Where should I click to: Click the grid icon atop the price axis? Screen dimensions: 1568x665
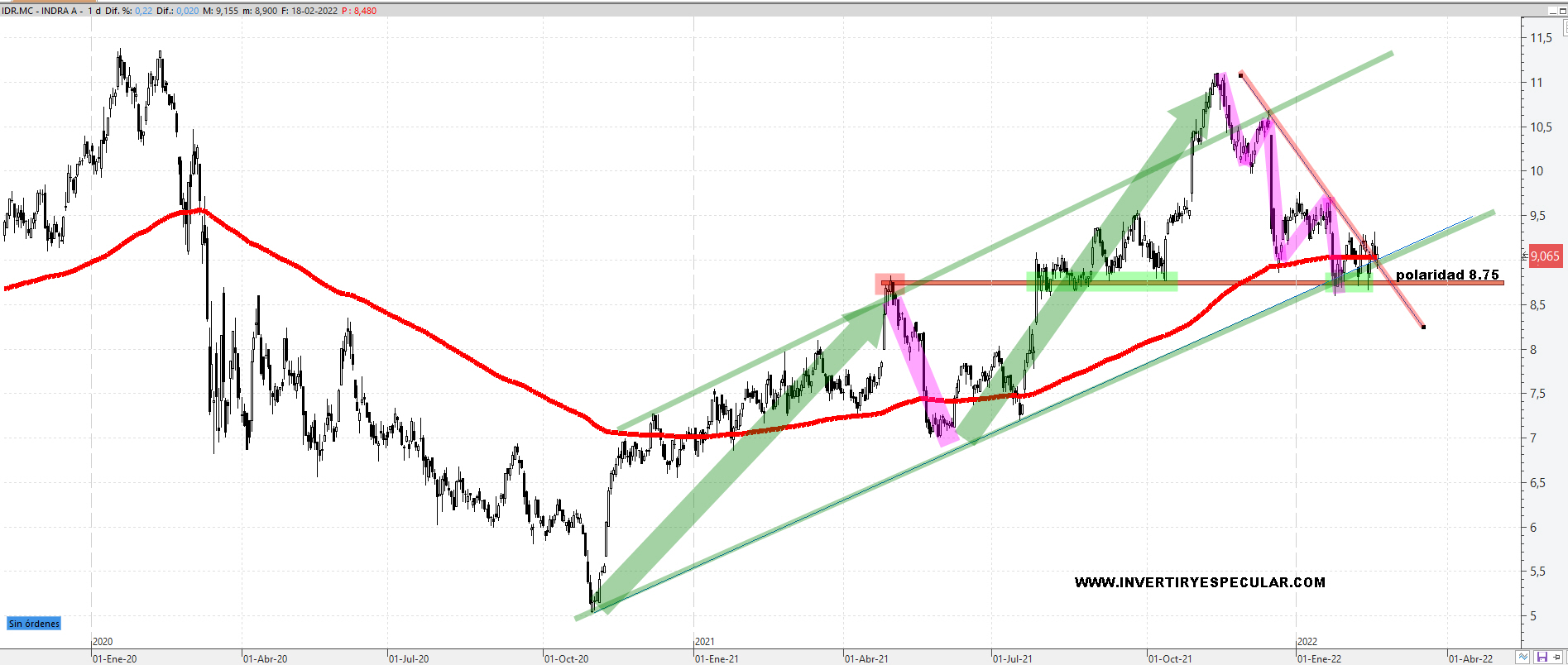click(x=1566, y=26)
